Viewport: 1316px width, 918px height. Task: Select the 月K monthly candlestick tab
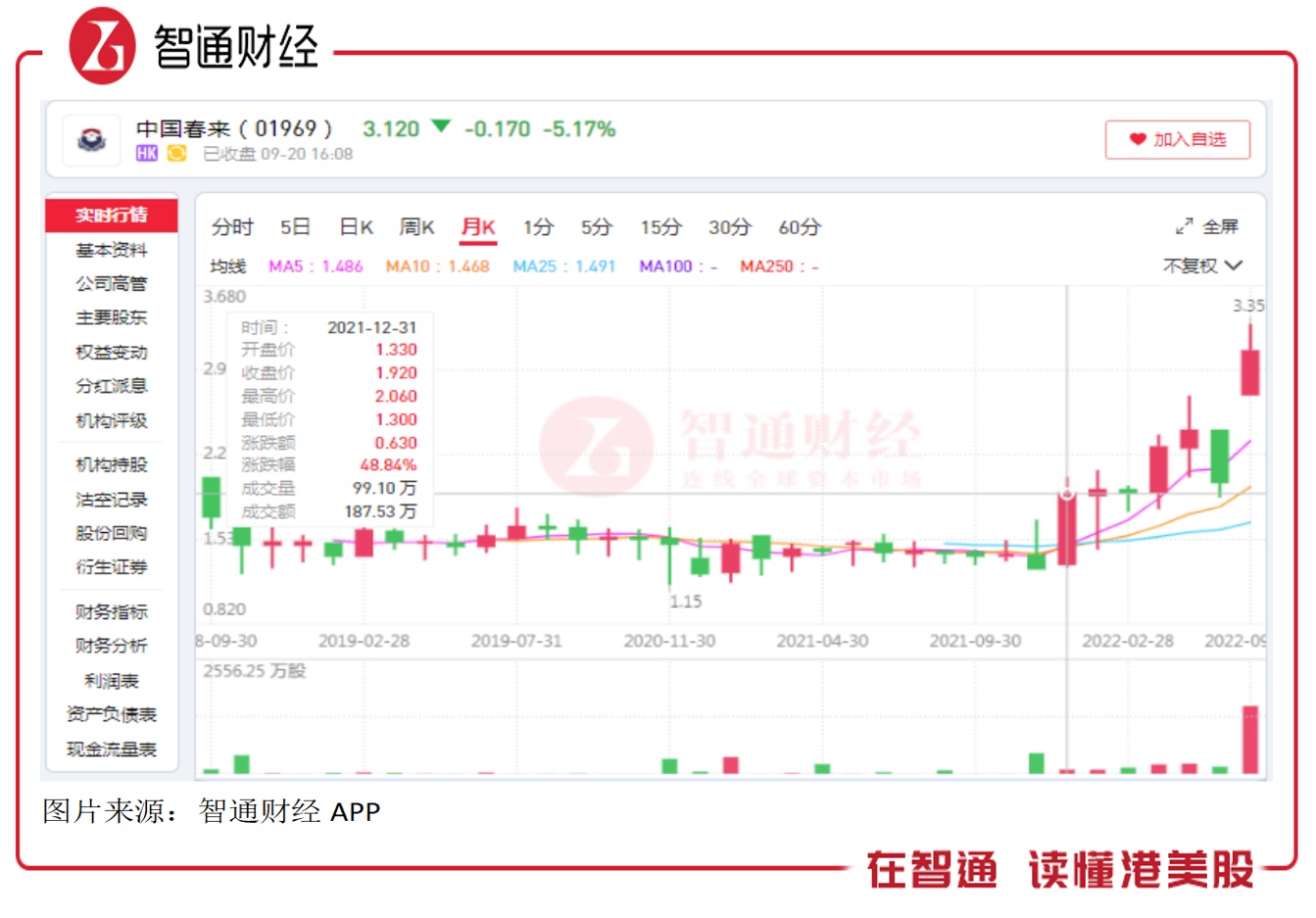478,227
